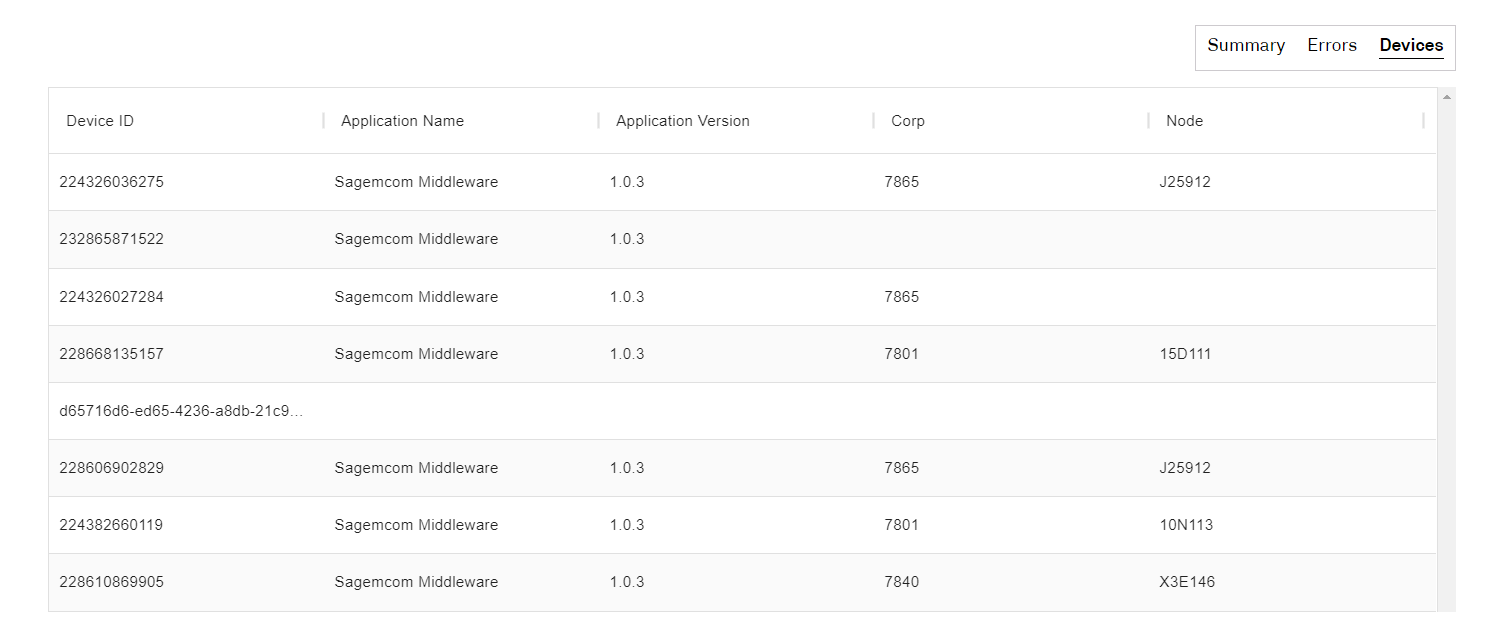Screen dimensions: 1500x619
Task: Sort the table by Node column
Action: click(1184, 121)
